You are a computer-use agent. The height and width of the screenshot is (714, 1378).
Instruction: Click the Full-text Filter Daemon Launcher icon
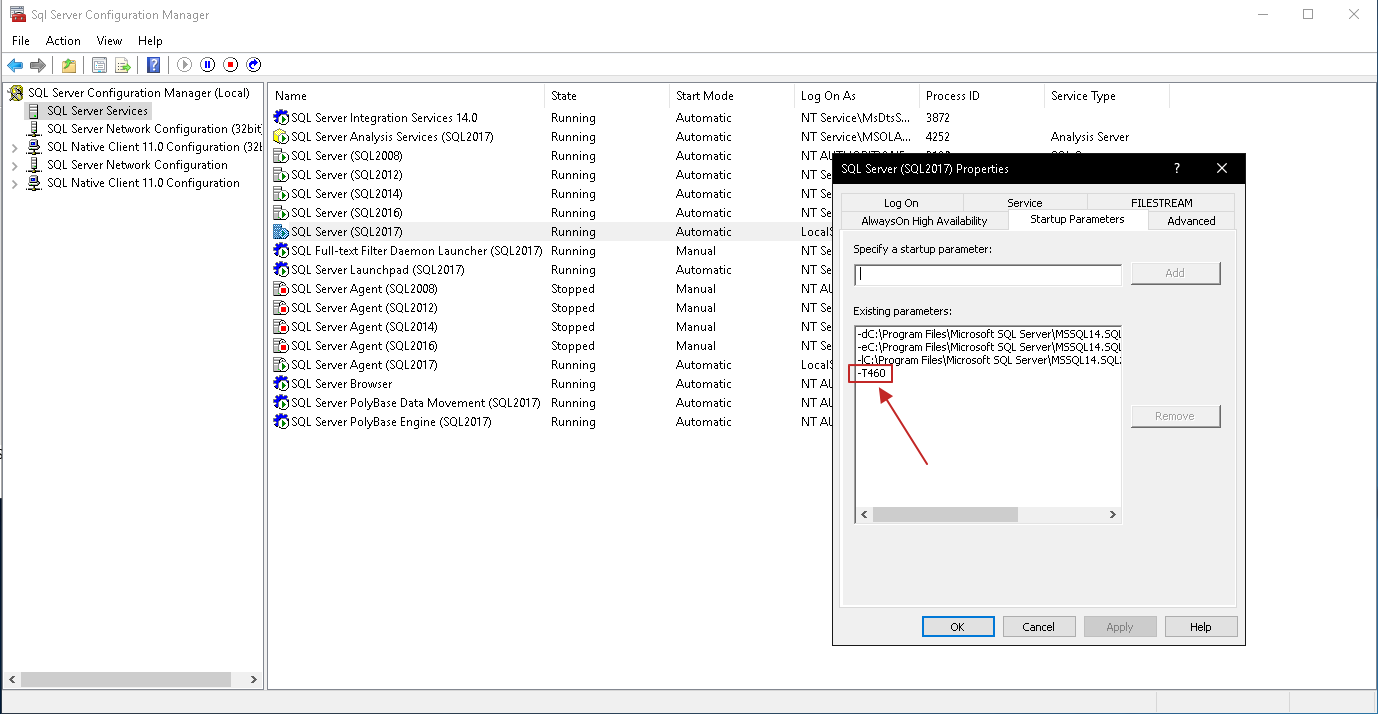[281, 251]
